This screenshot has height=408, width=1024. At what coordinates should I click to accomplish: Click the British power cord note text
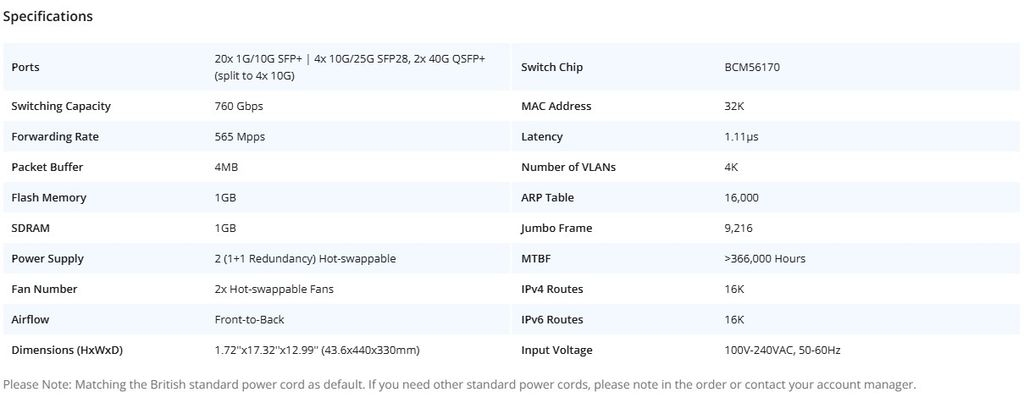[460, 384]
